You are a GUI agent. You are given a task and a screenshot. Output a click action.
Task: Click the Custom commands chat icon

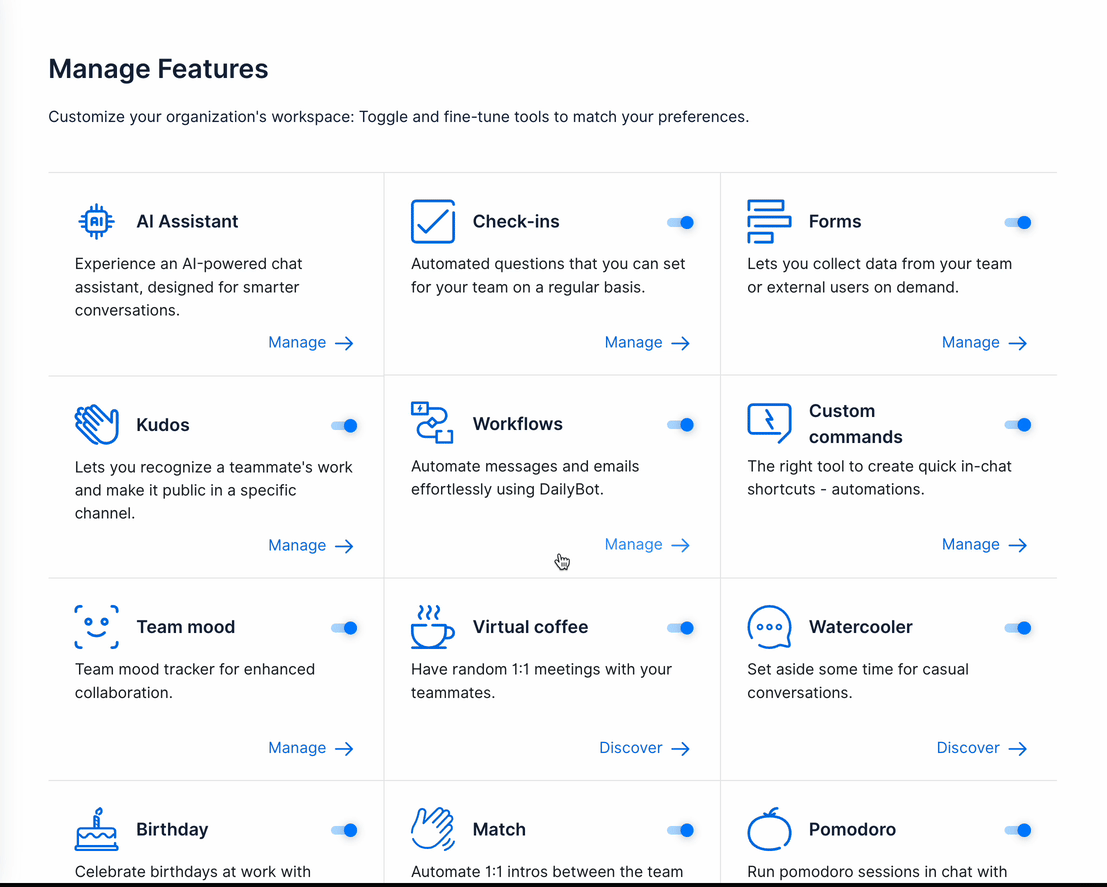point(768,423)
